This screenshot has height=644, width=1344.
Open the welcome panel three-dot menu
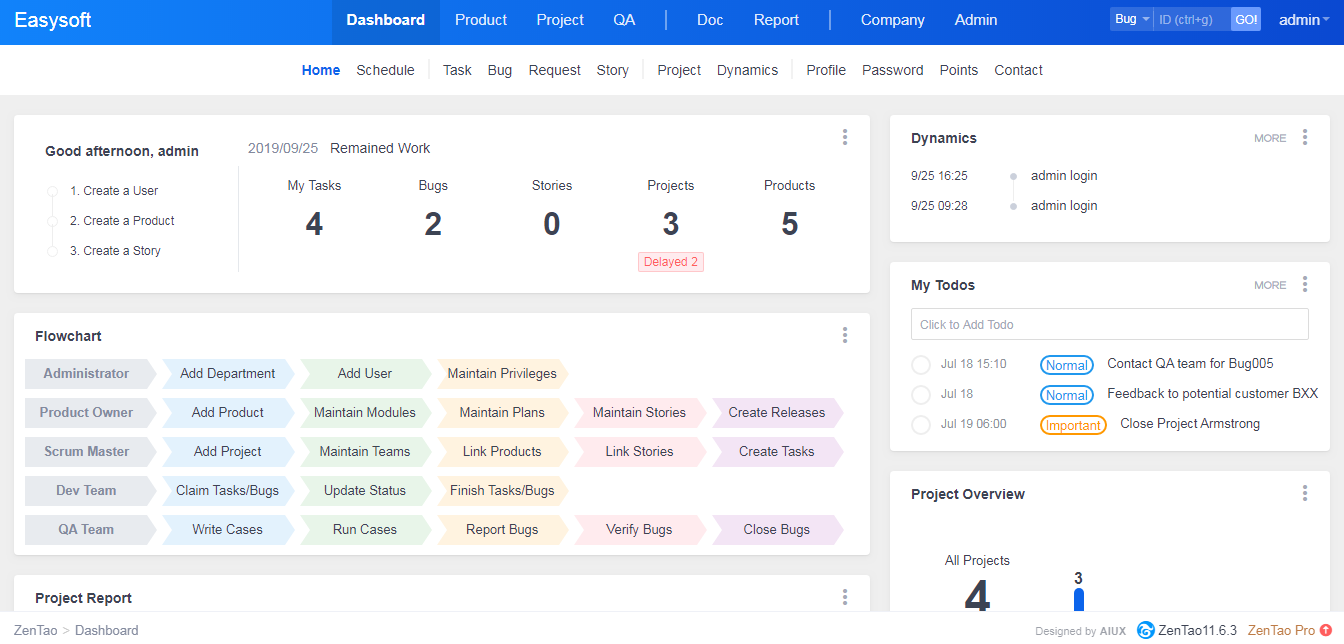(845, 138)
